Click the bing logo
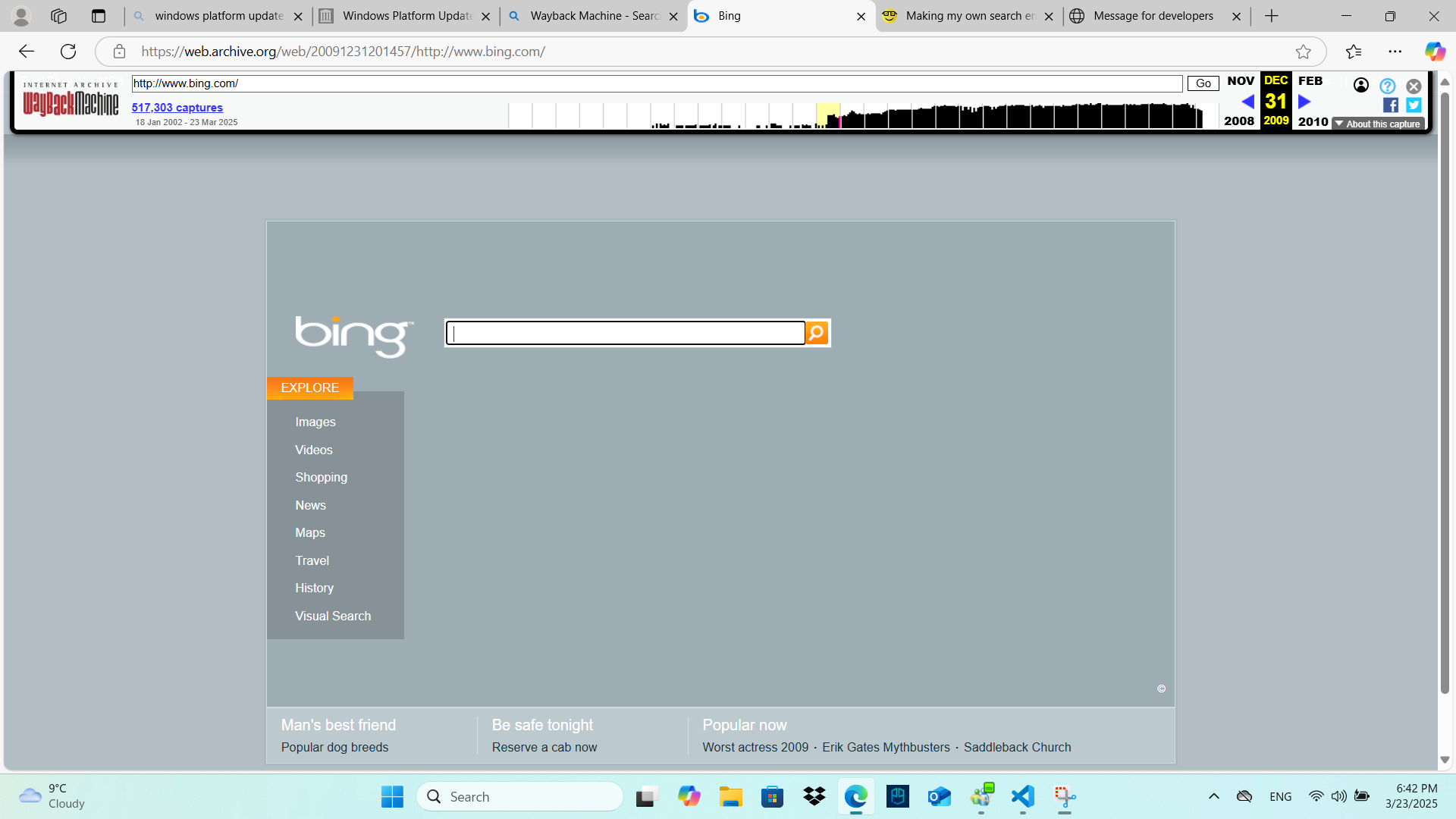This screenshot has width=1456, height=819. (354, 336)
